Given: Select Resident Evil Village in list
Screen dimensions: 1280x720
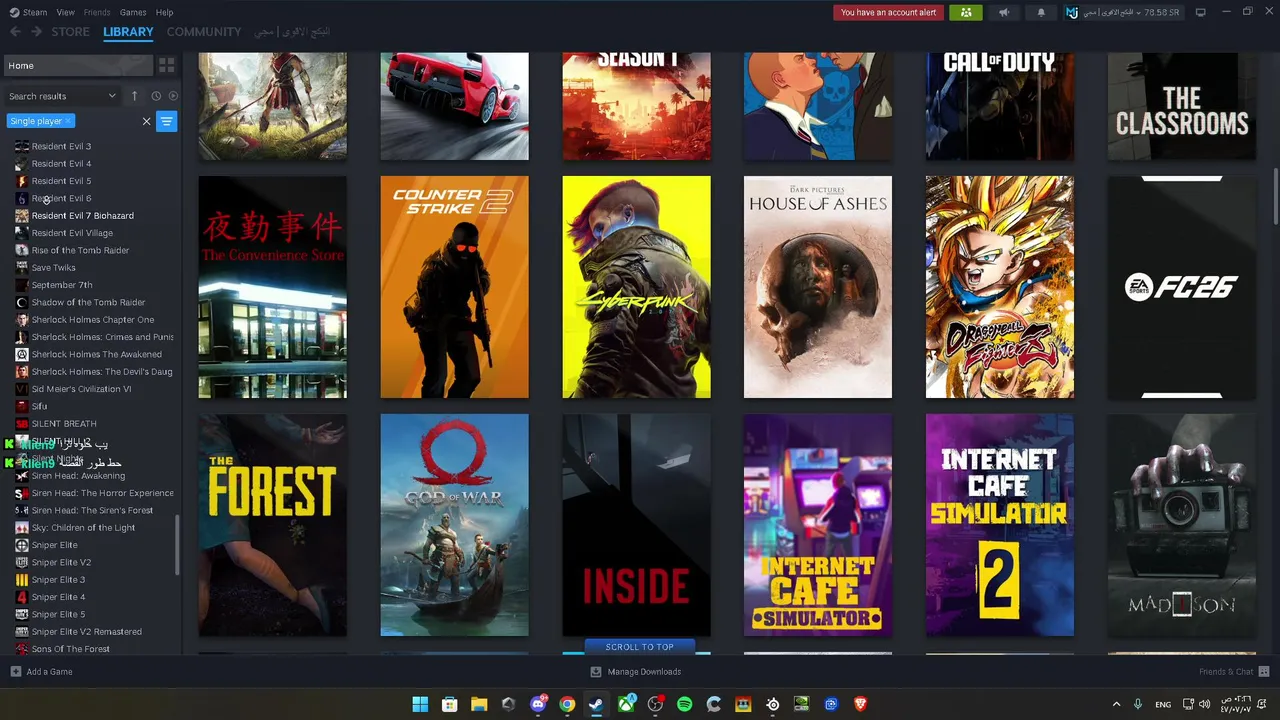Looking at the screenshot, I should click(72, 233).
